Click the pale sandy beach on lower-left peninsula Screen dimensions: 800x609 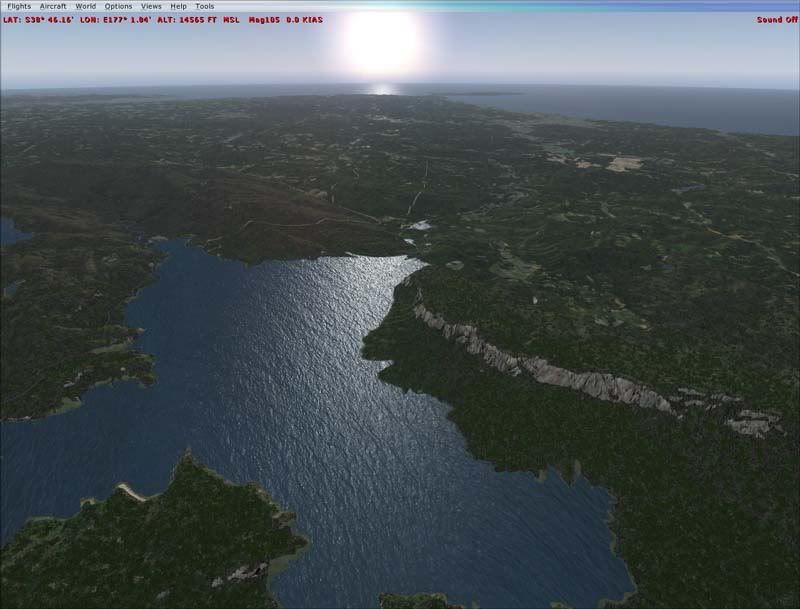click(x=132, y=490)
